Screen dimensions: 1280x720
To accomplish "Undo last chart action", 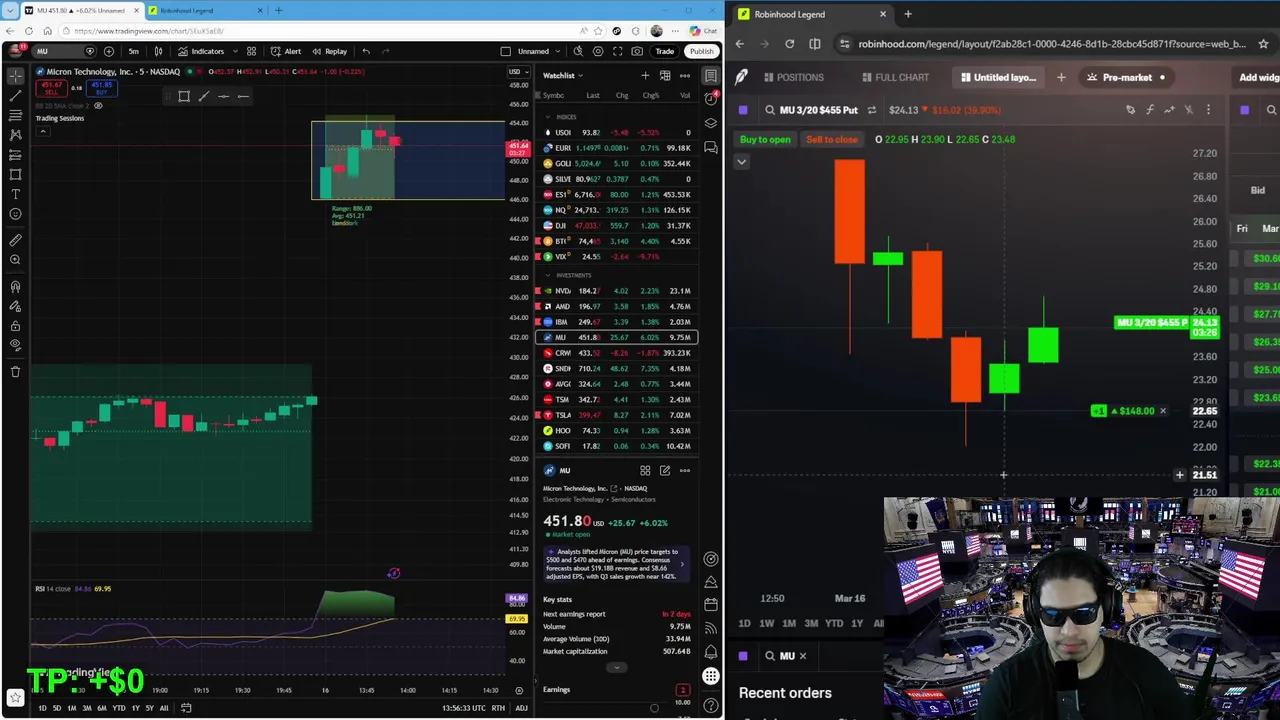I will point(366,51).
